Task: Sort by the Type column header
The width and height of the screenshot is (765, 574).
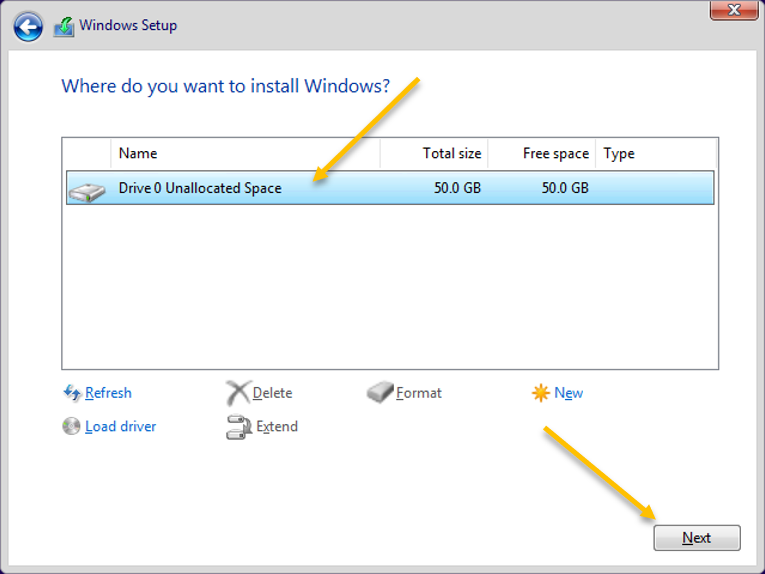Action: 656,154
